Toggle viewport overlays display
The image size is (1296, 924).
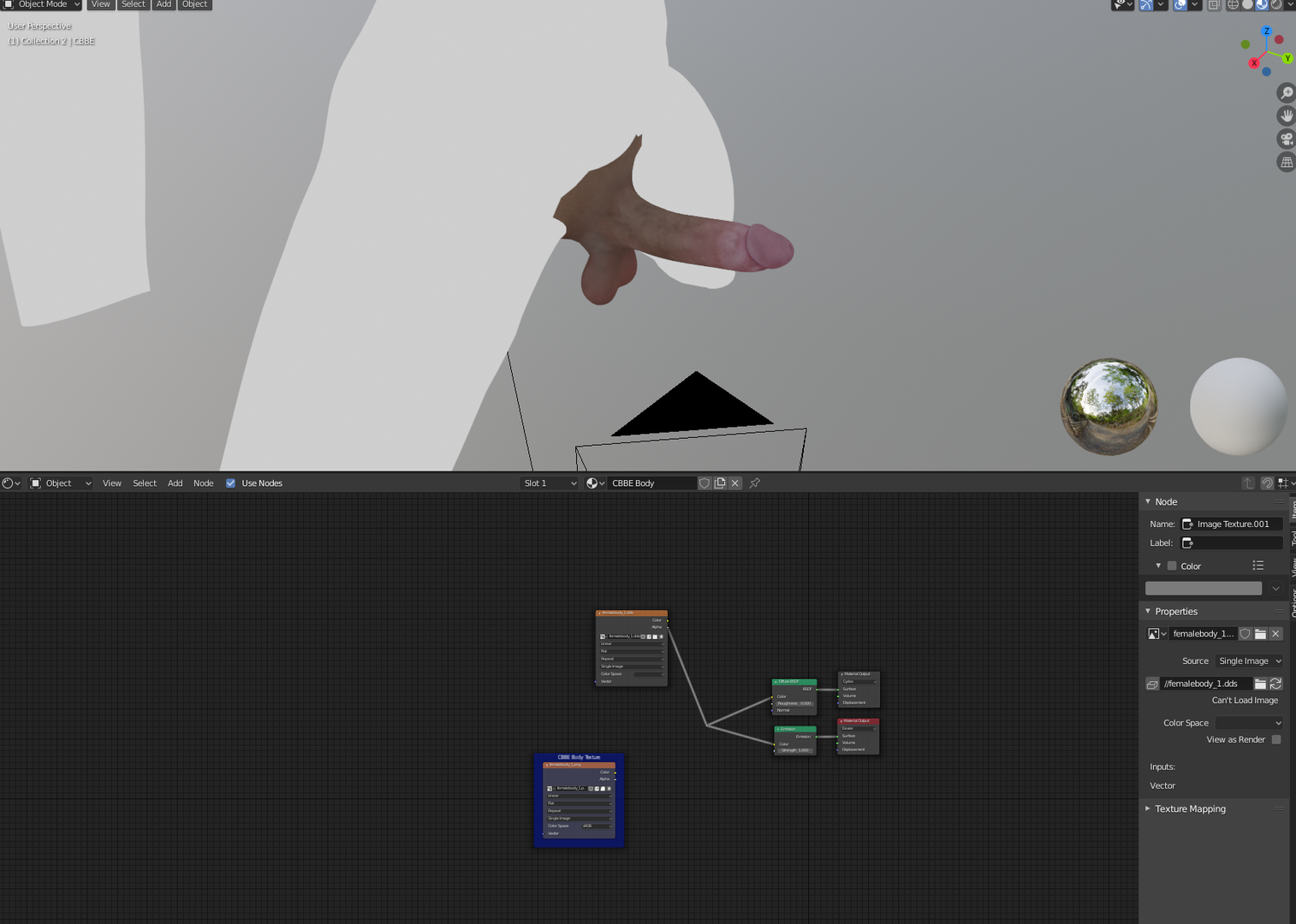pyautogui.click(x=1180, y=4)
